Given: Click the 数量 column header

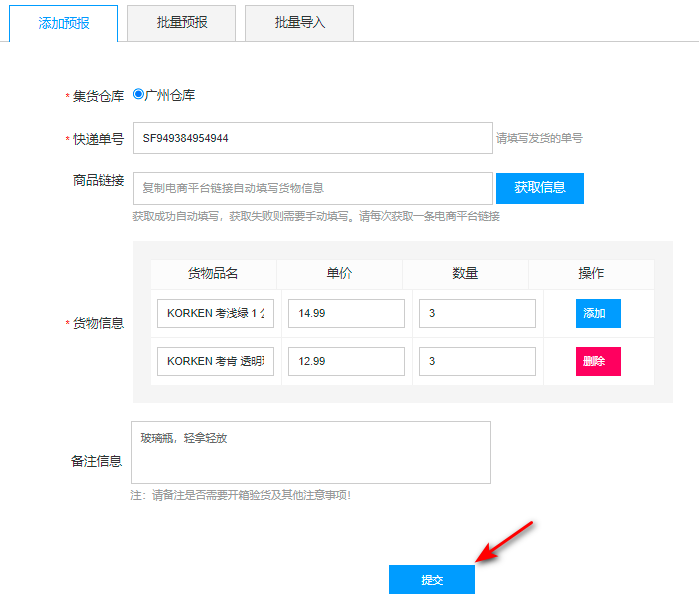Looking at the screenshot, I should pos(465,274).
